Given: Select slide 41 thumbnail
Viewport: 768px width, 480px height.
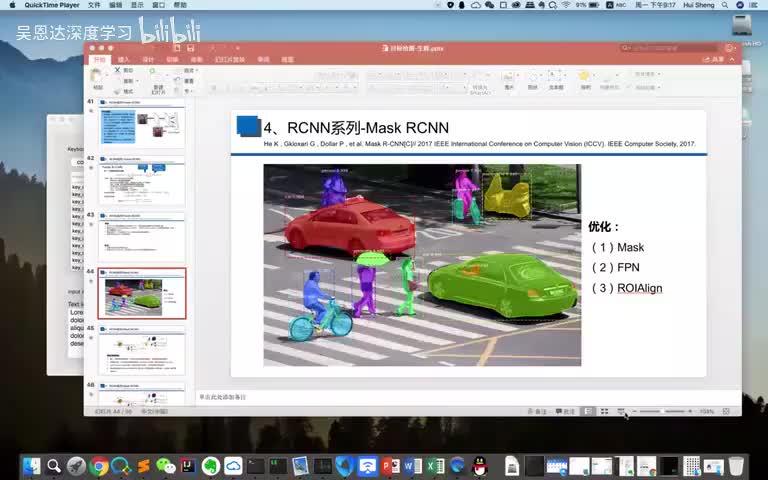Looking at the screenshot, I should [142, 125].
